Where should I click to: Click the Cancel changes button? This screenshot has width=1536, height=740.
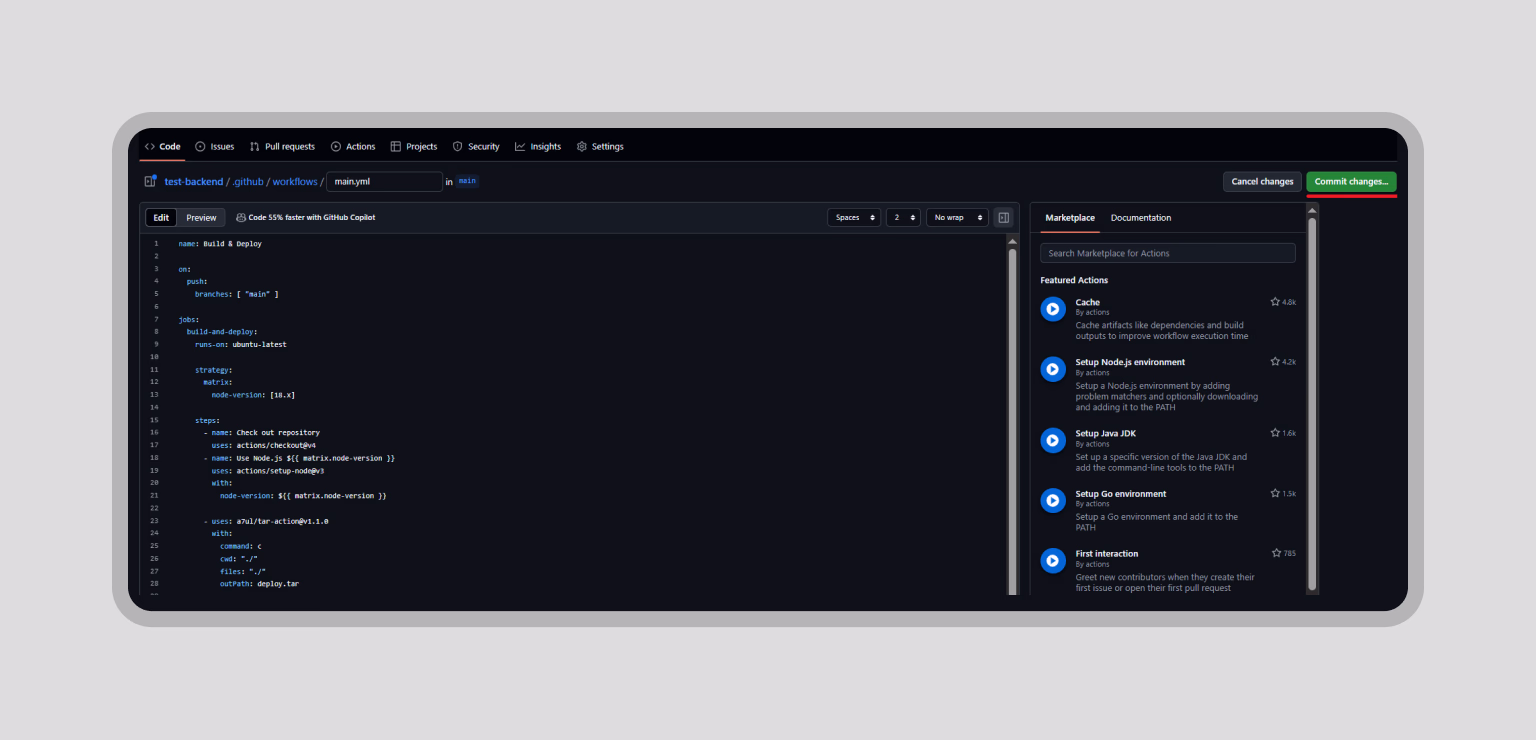coord(1262,182)
